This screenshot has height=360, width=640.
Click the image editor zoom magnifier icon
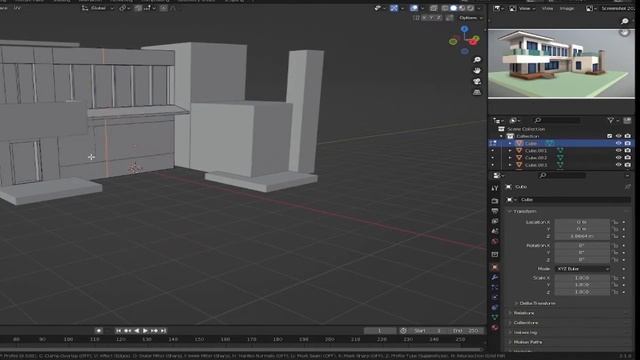pos(624,21)
